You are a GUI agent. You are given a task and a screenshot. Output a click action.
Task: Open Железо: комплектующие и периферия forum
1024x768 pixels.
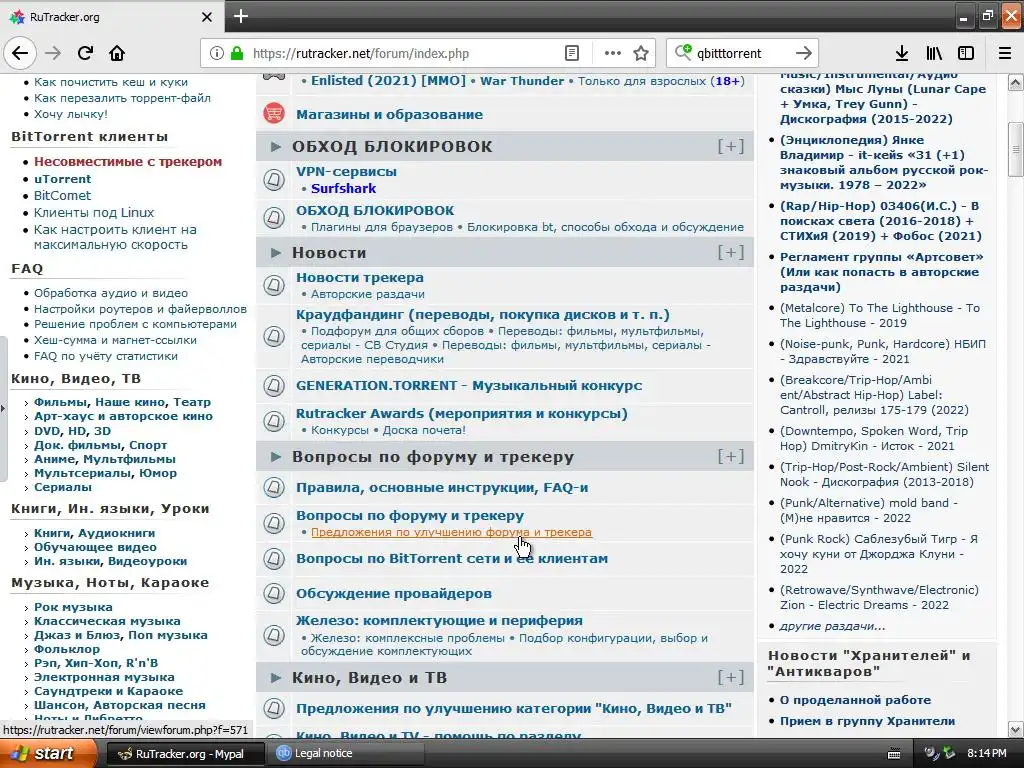pyautogui.click(x=439, y=620)
